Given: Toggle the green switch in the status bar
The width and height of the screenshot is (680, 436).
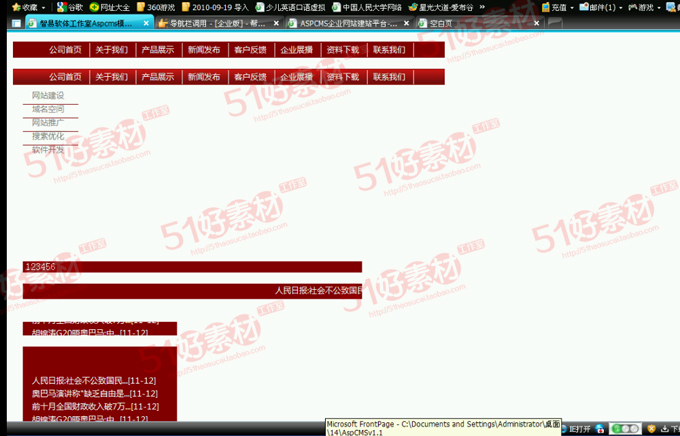Looking at the screenshot, I should [x=624, y=429].
